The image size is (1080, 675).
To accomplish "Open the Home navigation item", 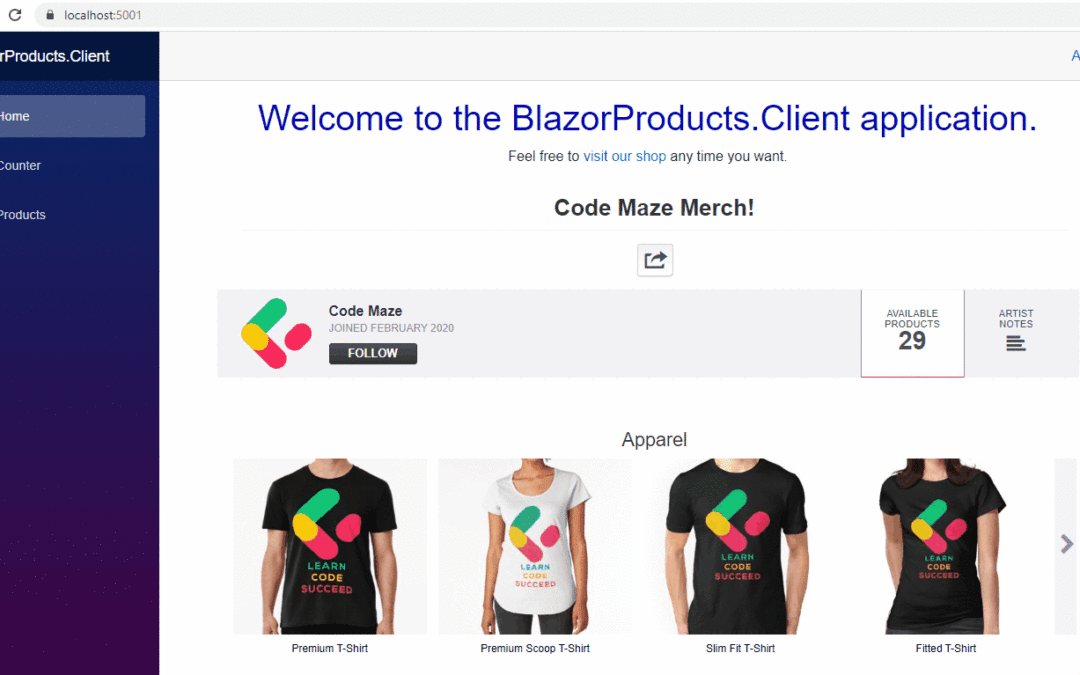I will coord(72,116).
